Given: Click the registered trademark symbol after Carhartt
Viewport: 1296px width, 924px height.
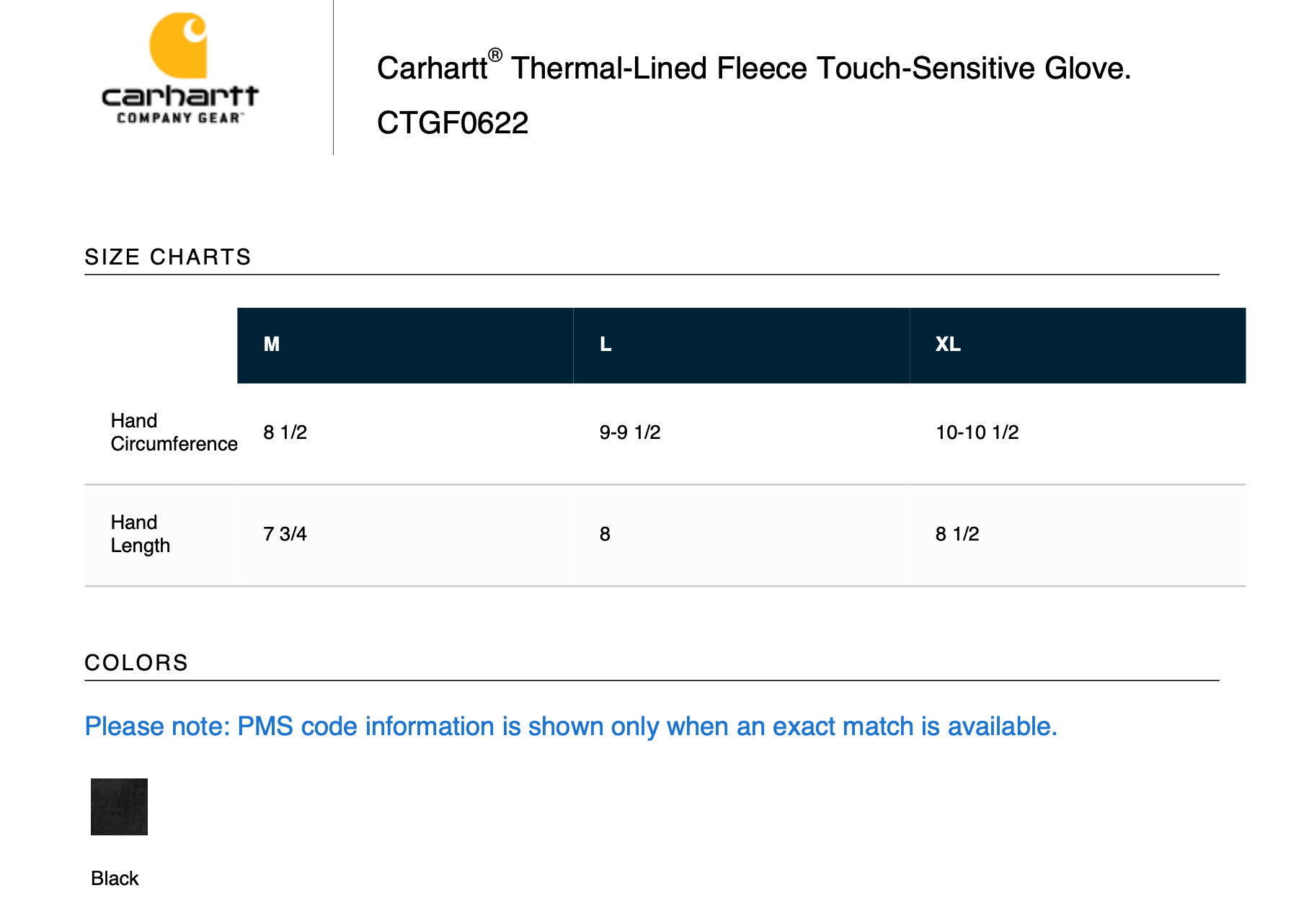Looking at the screenshot, I should pyautogui.click(x=495, y=55).
